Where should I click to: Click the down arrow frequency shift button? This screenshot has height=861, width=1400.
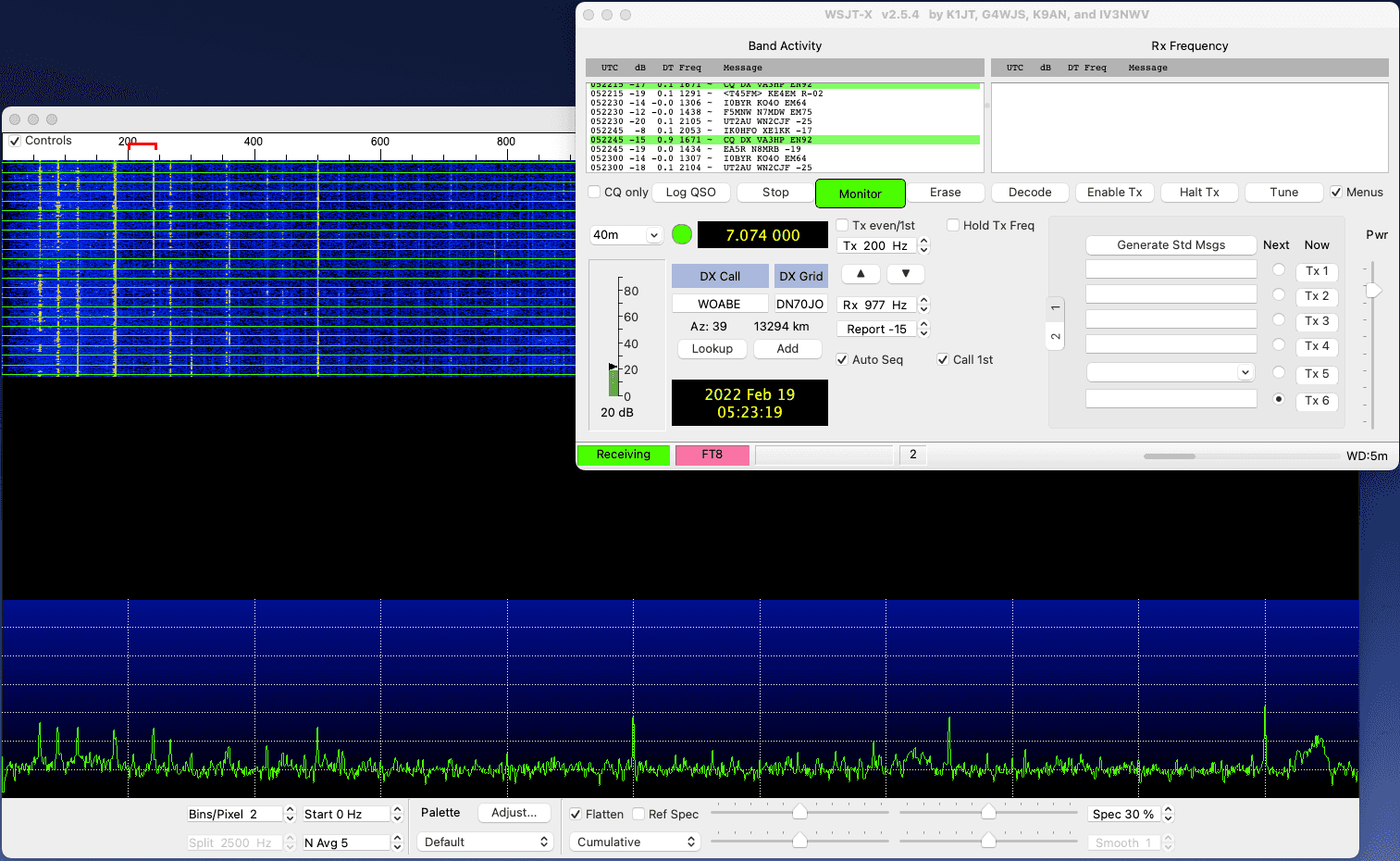click(x=906, y=274)
